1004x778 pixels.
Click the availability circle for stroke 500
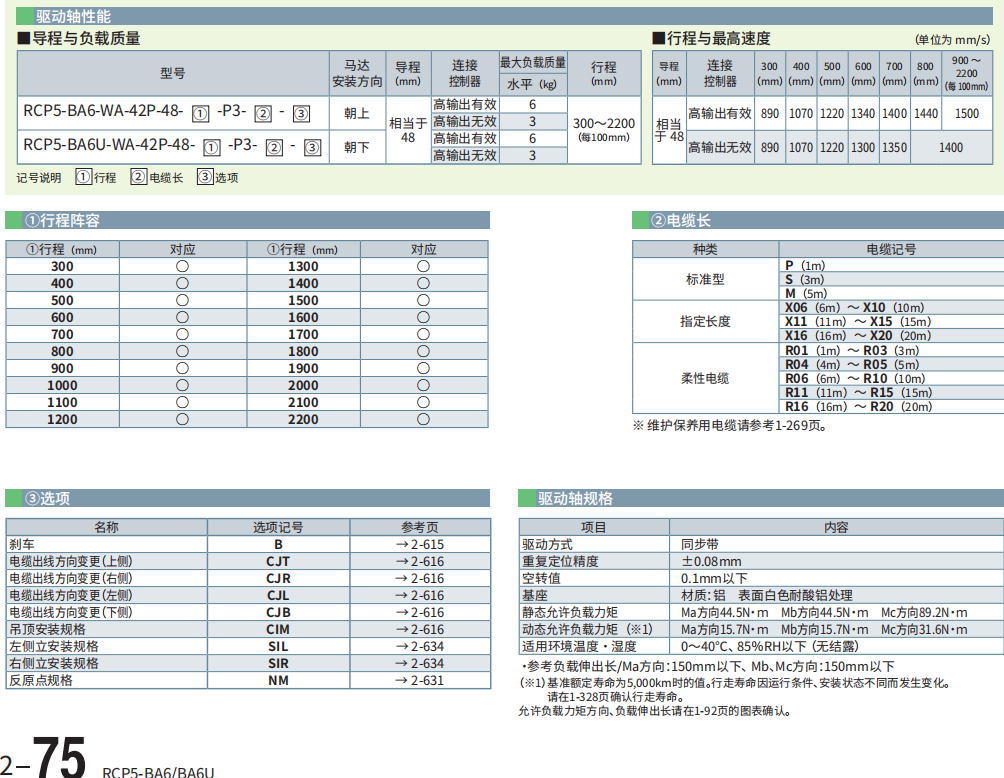pos(182,300)
